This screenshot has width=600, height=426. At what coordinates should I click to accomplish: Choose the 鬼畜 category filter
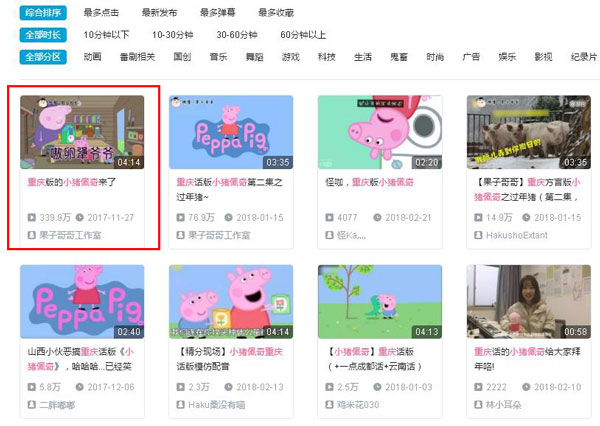click(x=399, y=57)
